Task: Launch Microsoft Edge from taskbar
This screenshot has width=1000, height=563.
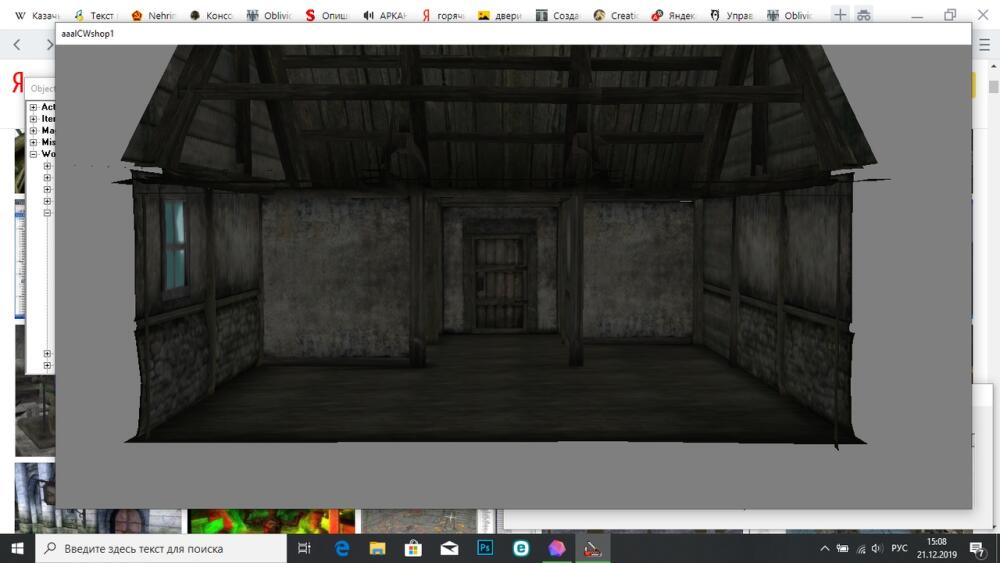Action: click(342, 548)
